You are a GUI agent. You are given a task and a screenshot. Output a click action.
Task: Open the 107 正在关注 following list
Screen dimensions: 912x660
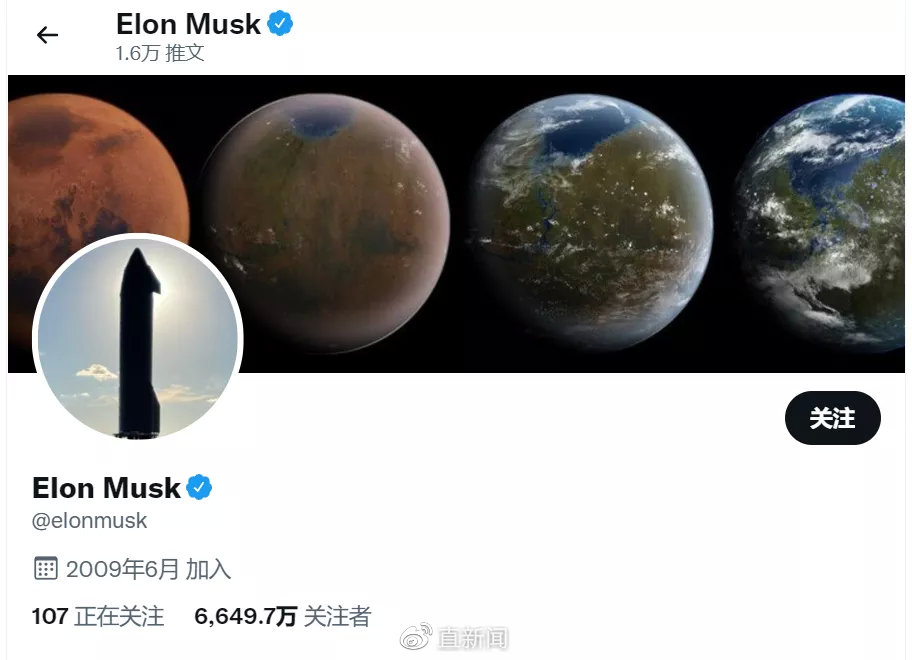coord(98,616)
